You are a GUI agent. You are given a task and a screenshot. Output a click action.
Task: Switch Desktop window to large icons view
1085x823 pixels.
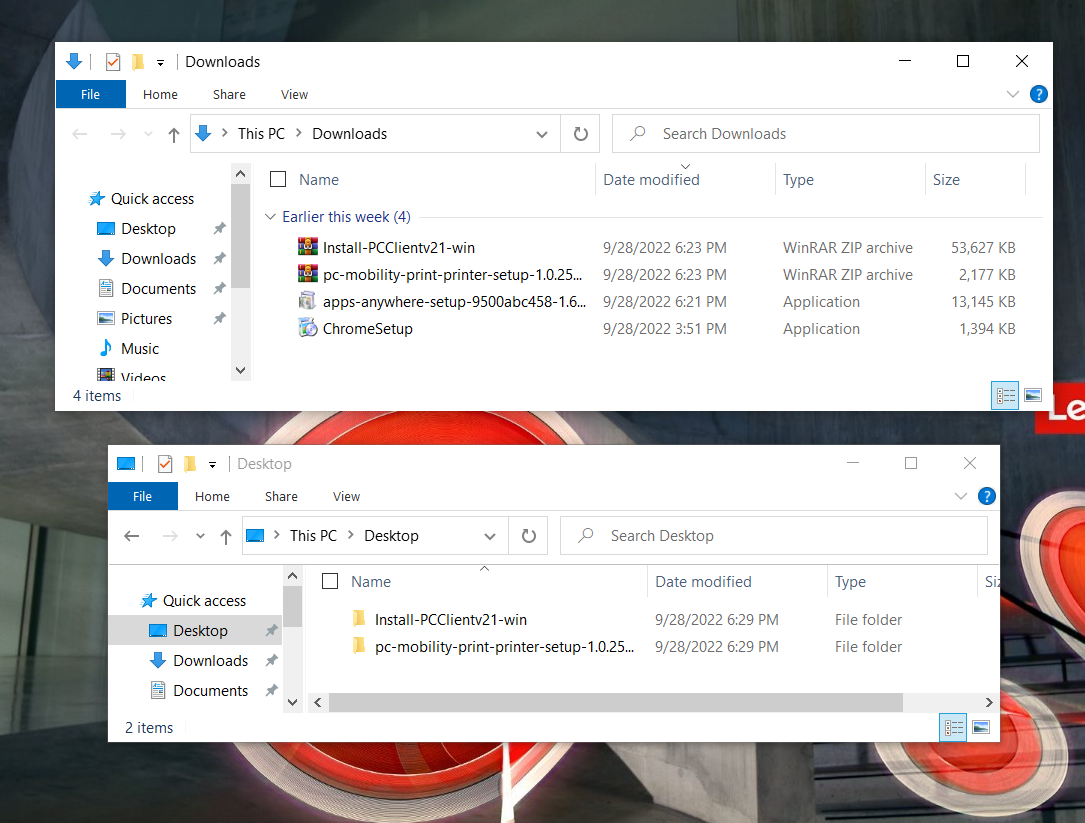click(981, 727)
